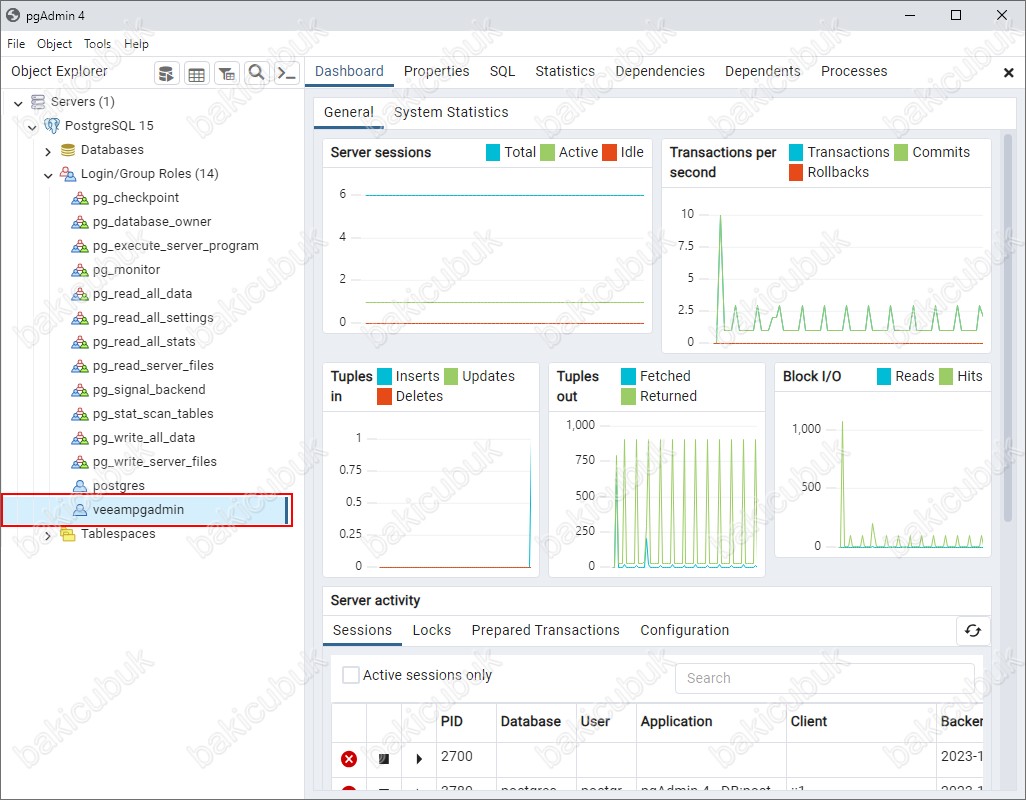Click the Rollbacks legend color swatch
1026x800 pixels.
click(x=796, y=173)
